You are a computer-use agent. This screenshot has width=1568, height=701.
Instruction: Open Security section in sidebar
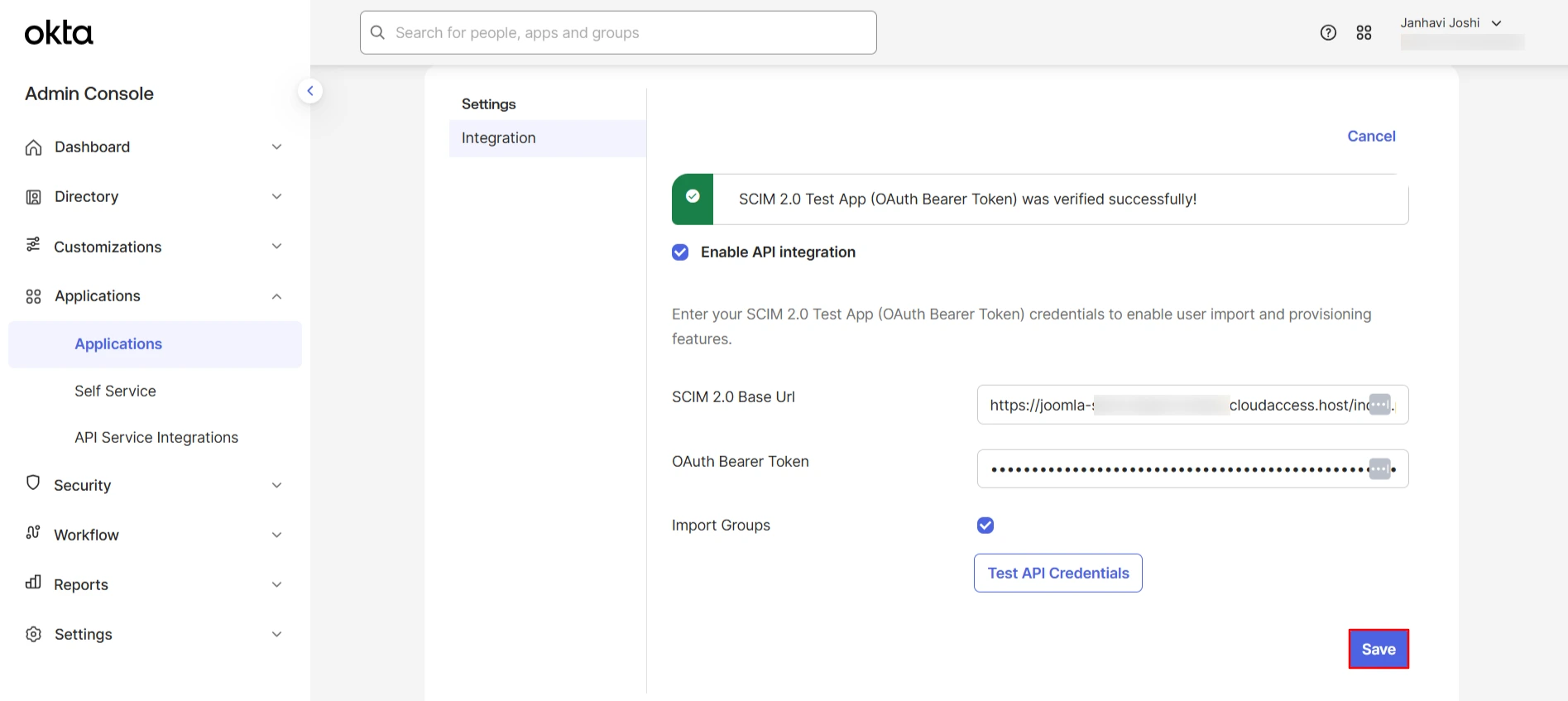click(x=82, y=485)
